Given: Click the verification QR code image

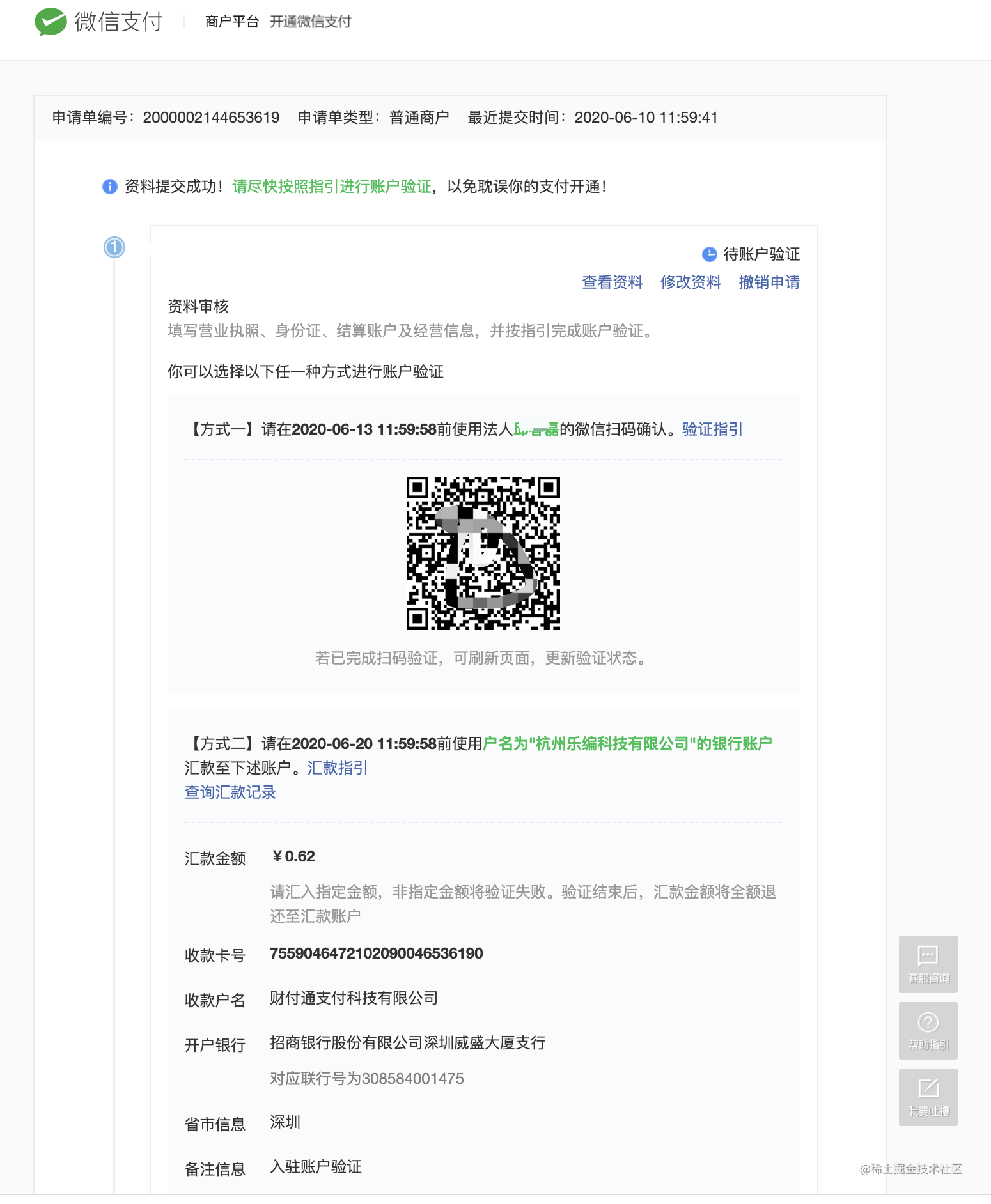Looking at the screenshot, I should 483,553.
